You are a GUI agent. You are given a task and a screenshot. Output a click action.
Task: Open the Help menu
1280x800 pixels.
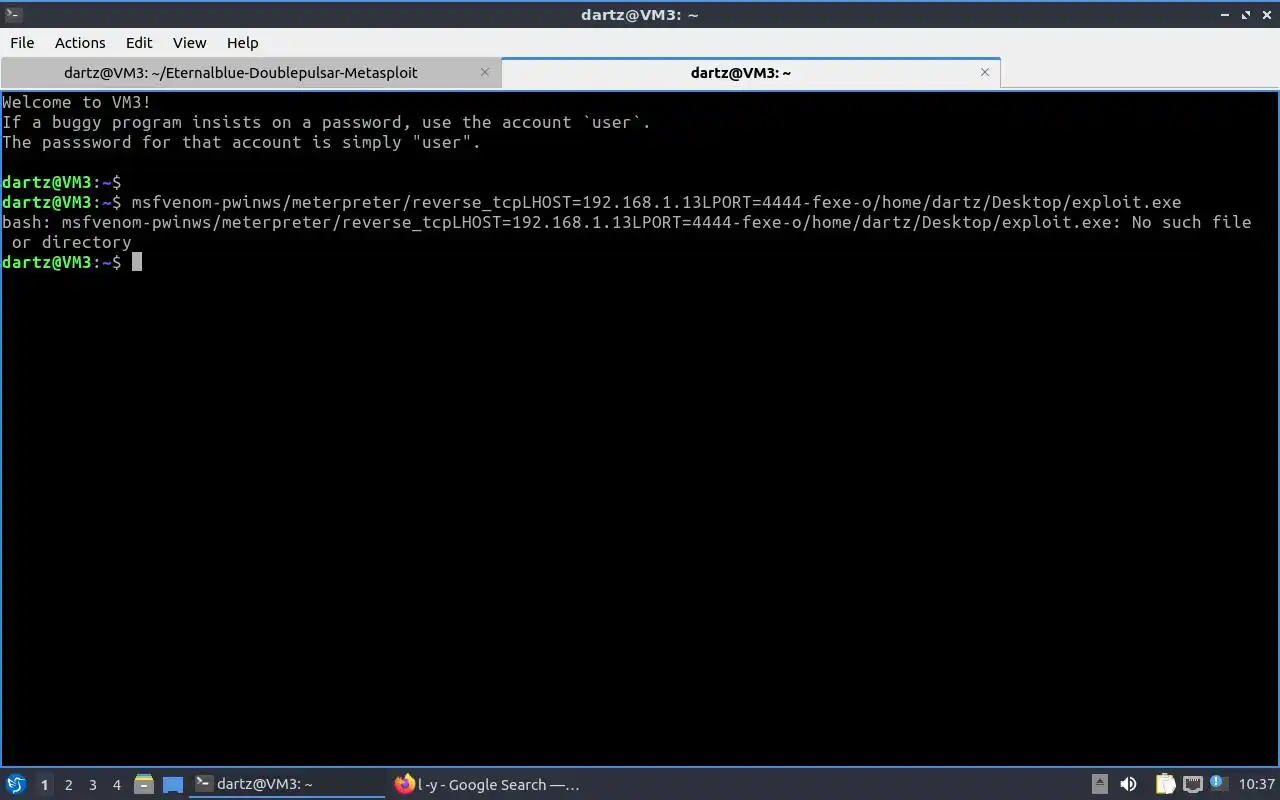(x=242, y=43)
